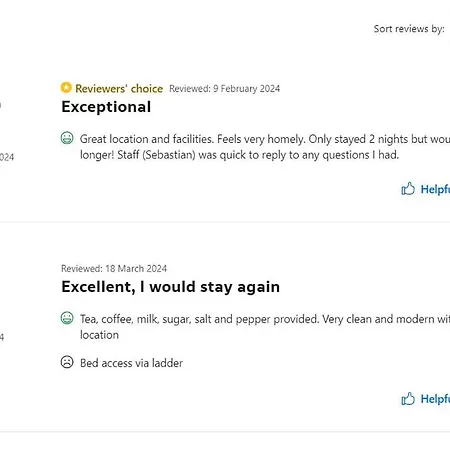The height and width of the screenshot is (450, 450).
Task: Click the green smiley beside 'Tea, coffee, milk'
Action: [x=67, y=318]
